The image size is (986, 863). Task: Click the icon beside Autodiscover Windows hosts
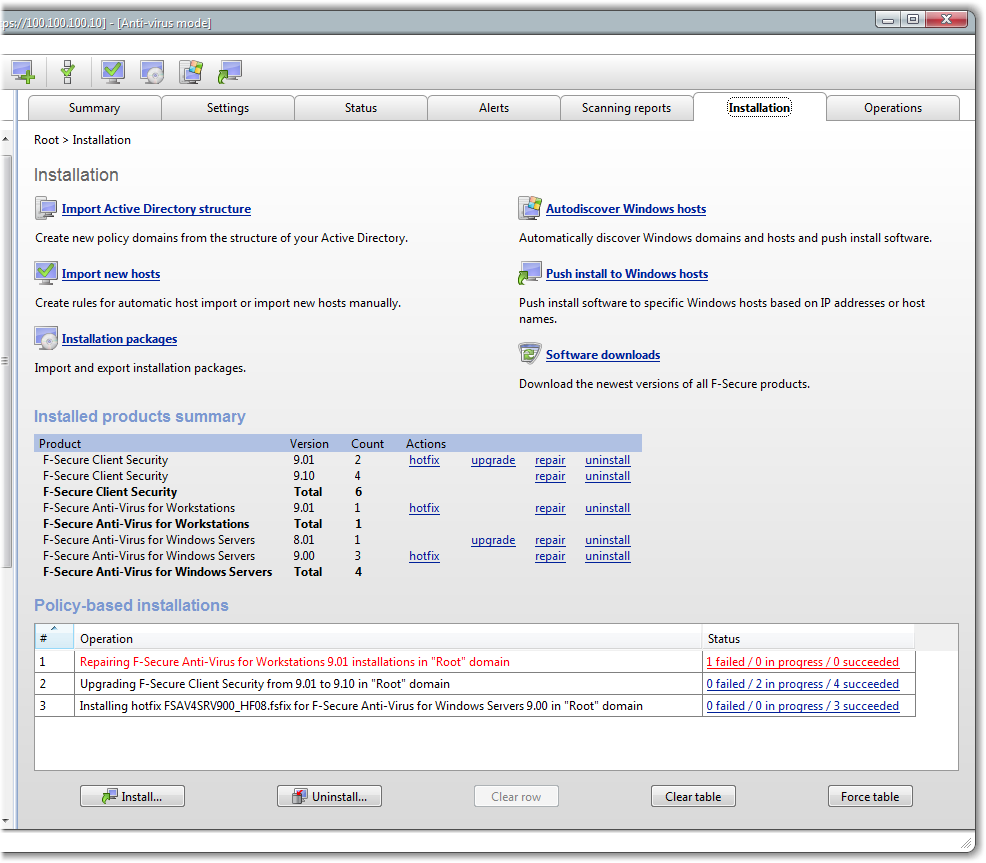click(x=529, y=208)
